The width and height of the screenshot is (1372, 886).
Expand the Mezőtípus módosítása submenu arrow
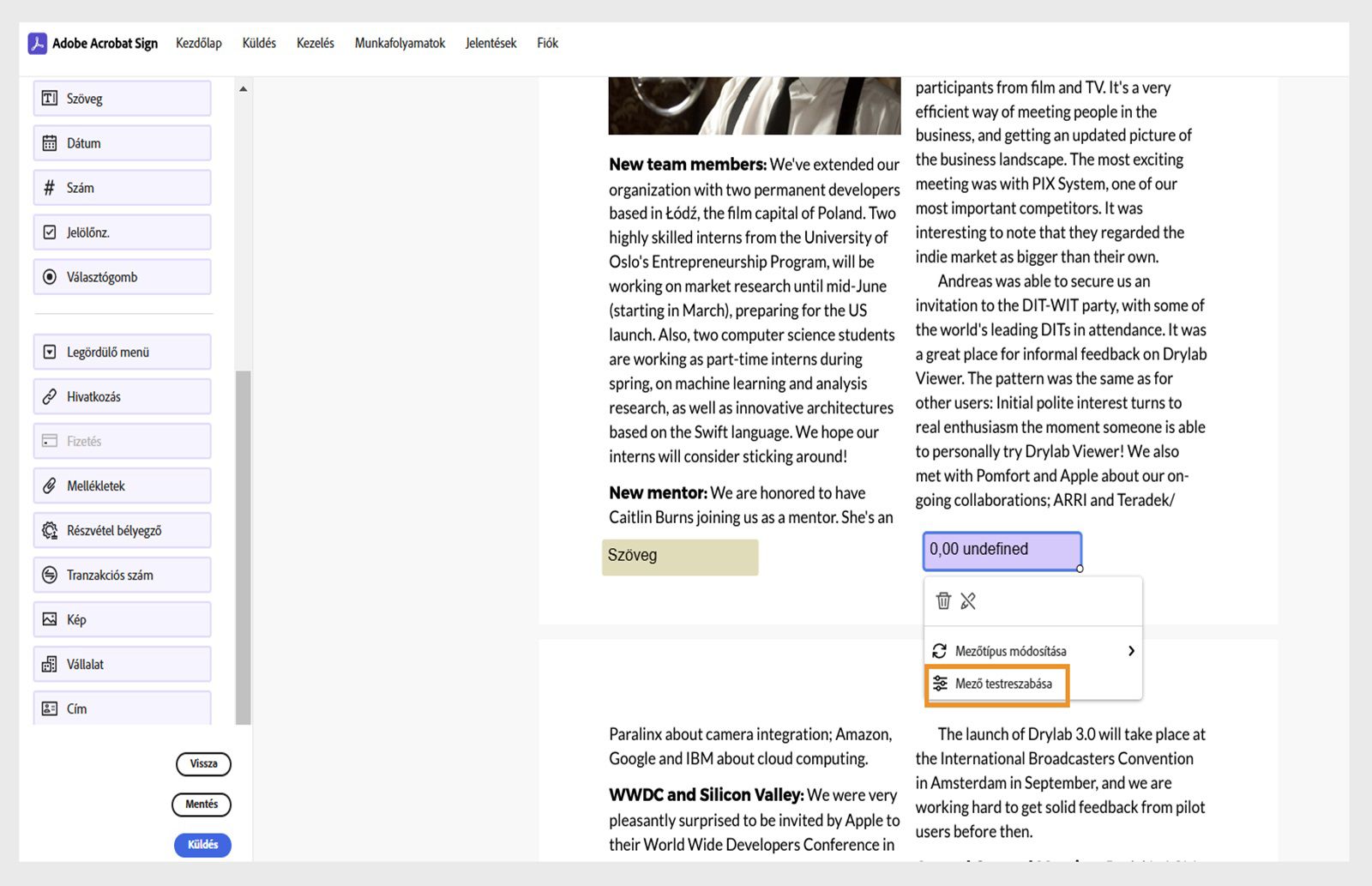tap(1131, 651)
